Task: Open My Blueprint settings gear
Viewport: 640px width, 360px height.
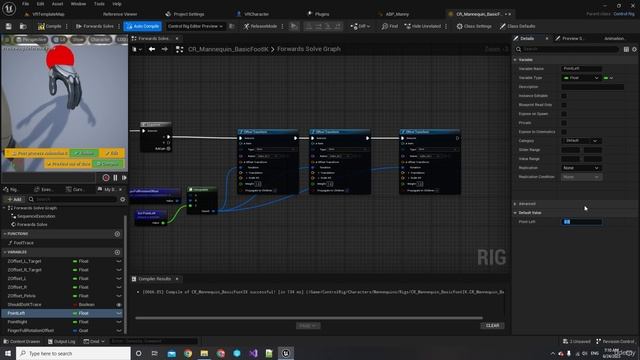Action: (122, 199)
